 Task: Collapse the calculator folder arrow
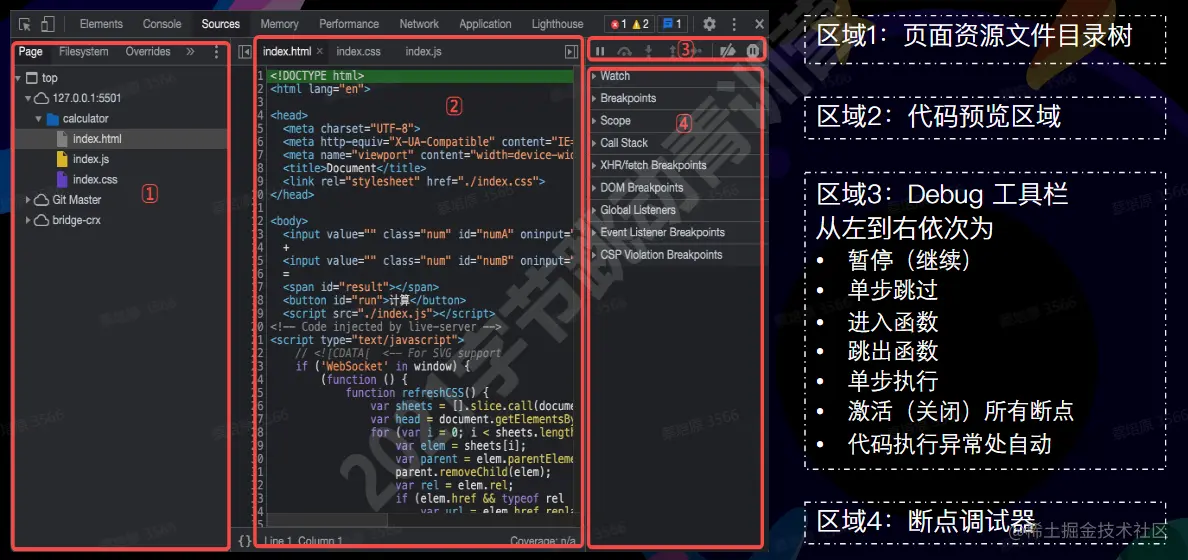(x=38, y=119)
